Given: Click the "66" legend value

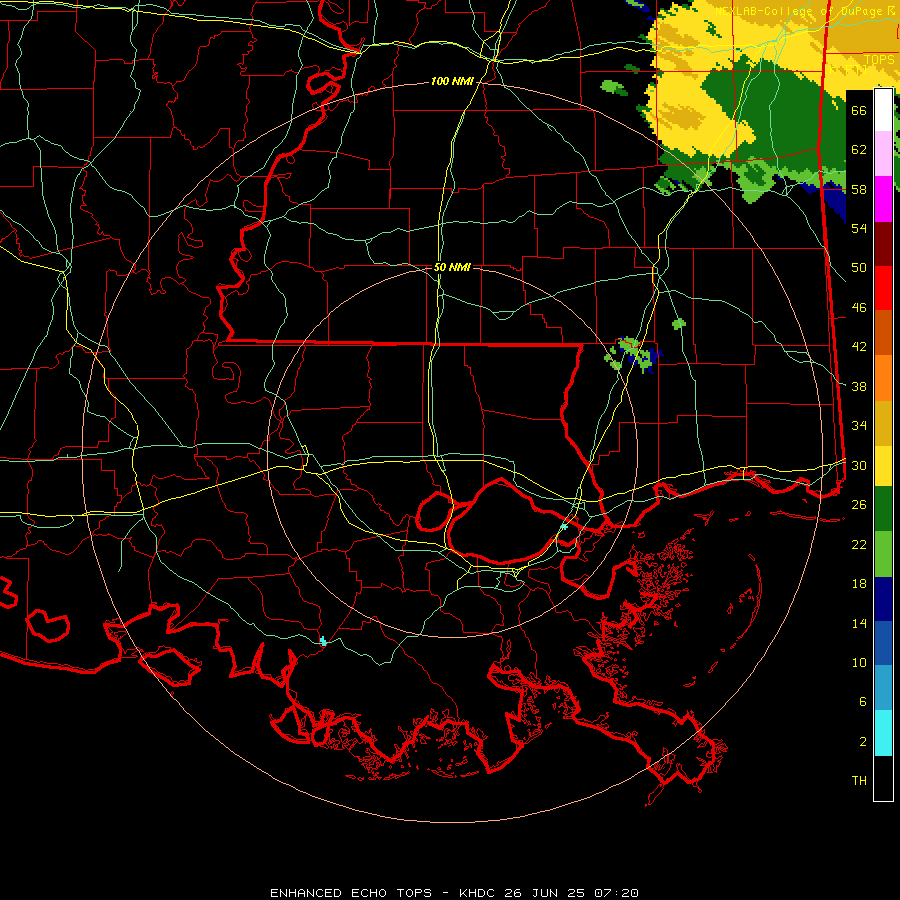Looking at the screenshot, I should click(x=859, y=111).
